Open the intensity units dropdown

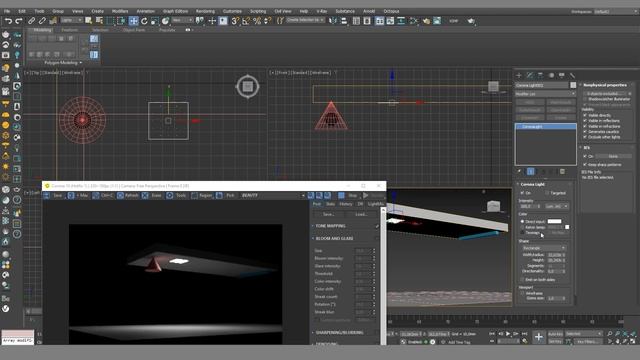(557, 207)
